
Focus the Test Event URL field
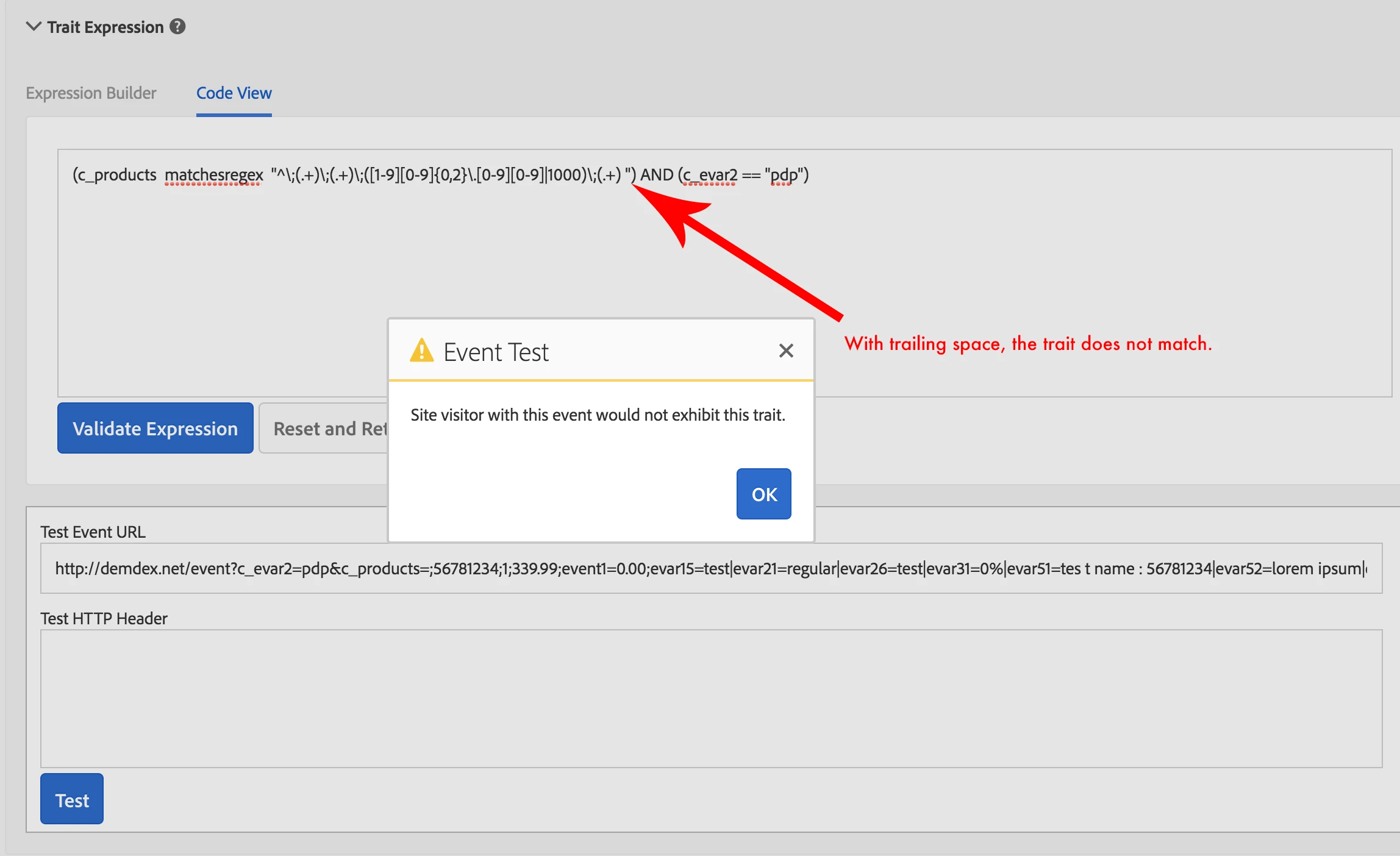(x=710, y=568)
